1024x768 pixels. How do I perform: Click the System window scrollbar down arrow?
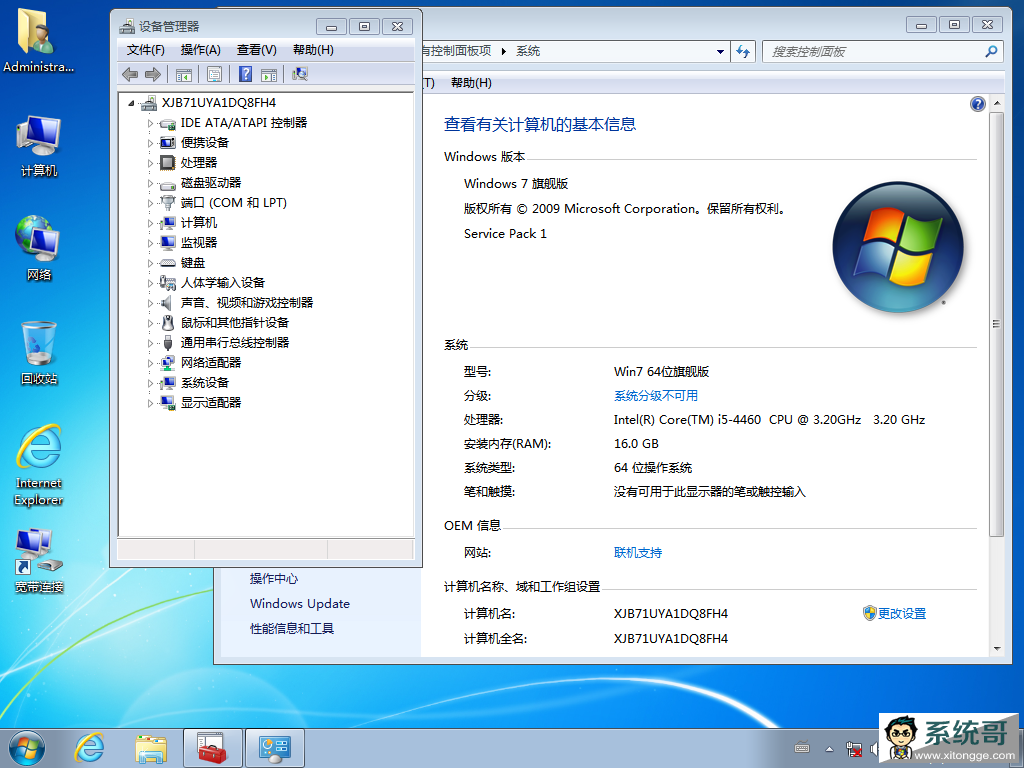pyautogui.click(x=997, y=649)
